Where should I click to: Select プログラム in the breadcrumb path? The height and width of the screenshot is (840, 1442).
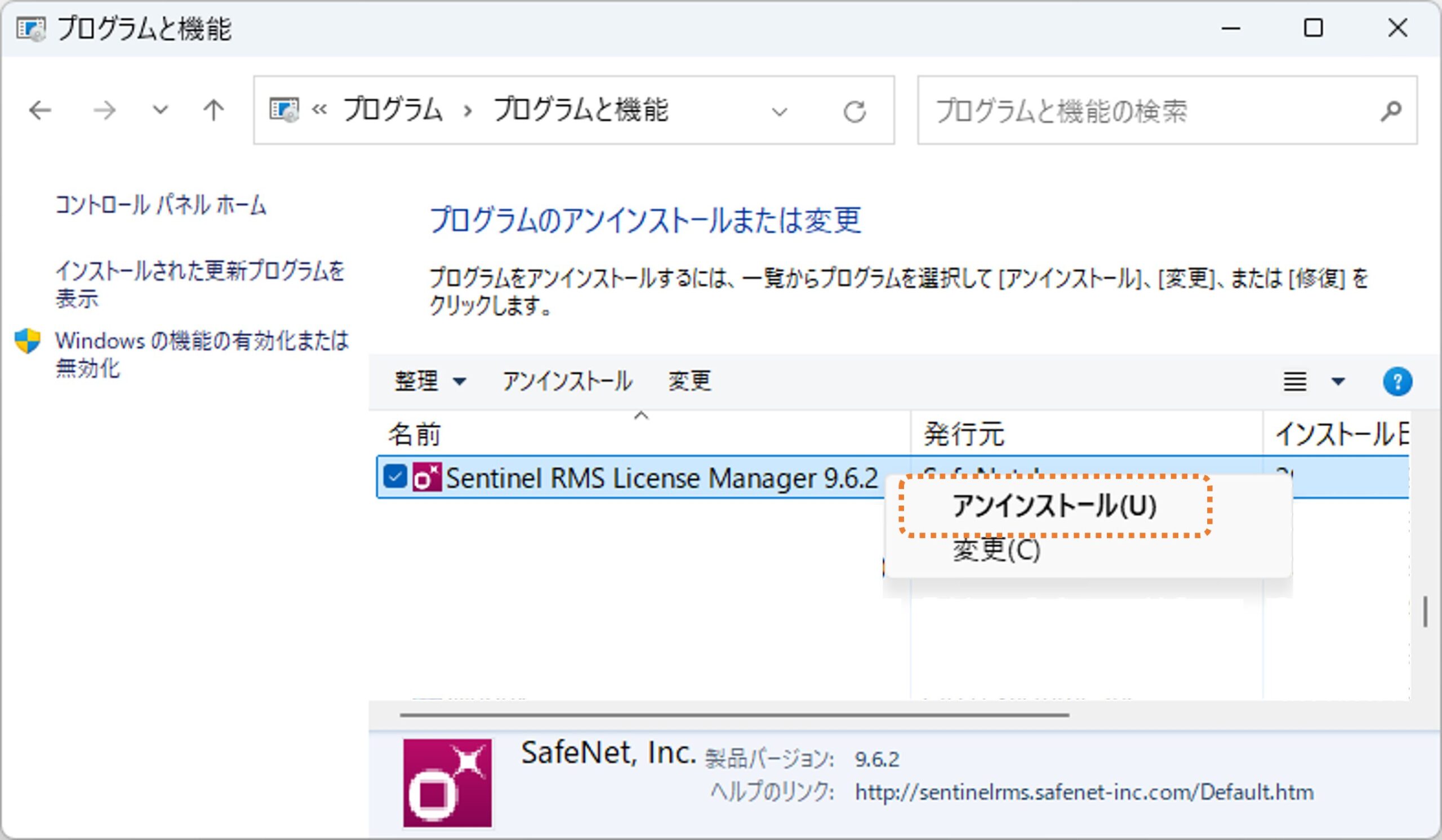click(393, 110)
